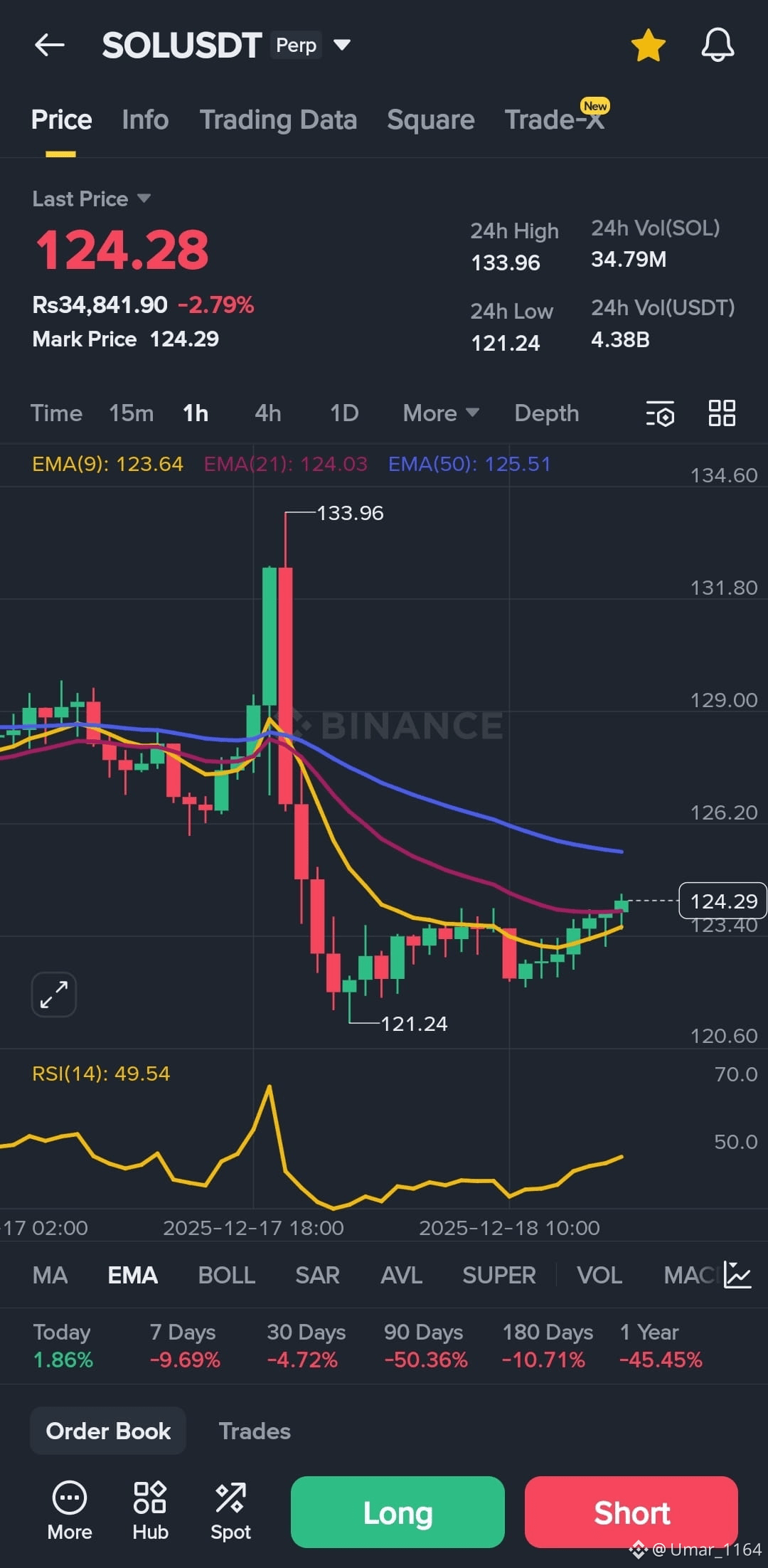Open indicator chart icon beside MACD
Viewport: 768px width, 1568px height.
737,1275
